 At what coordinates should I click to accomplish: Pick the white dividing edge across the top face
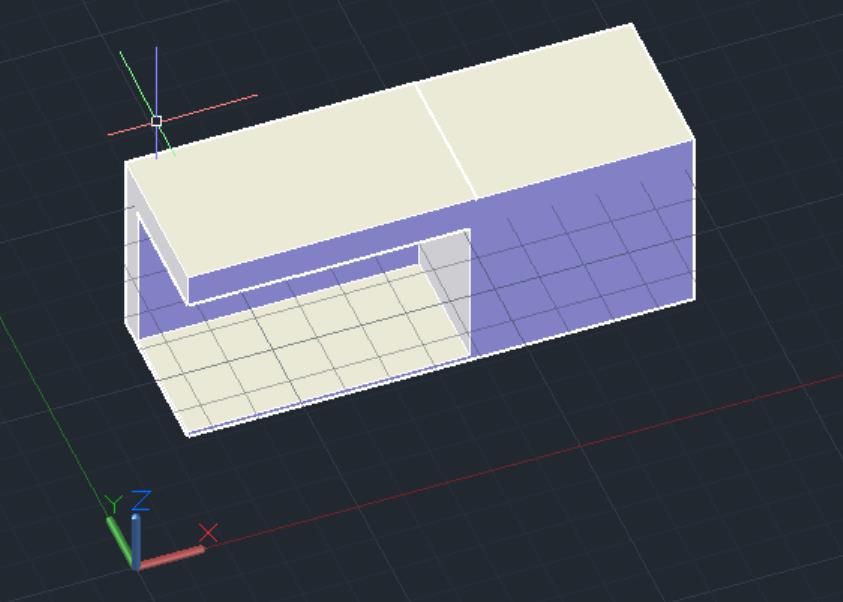(445, 140)
